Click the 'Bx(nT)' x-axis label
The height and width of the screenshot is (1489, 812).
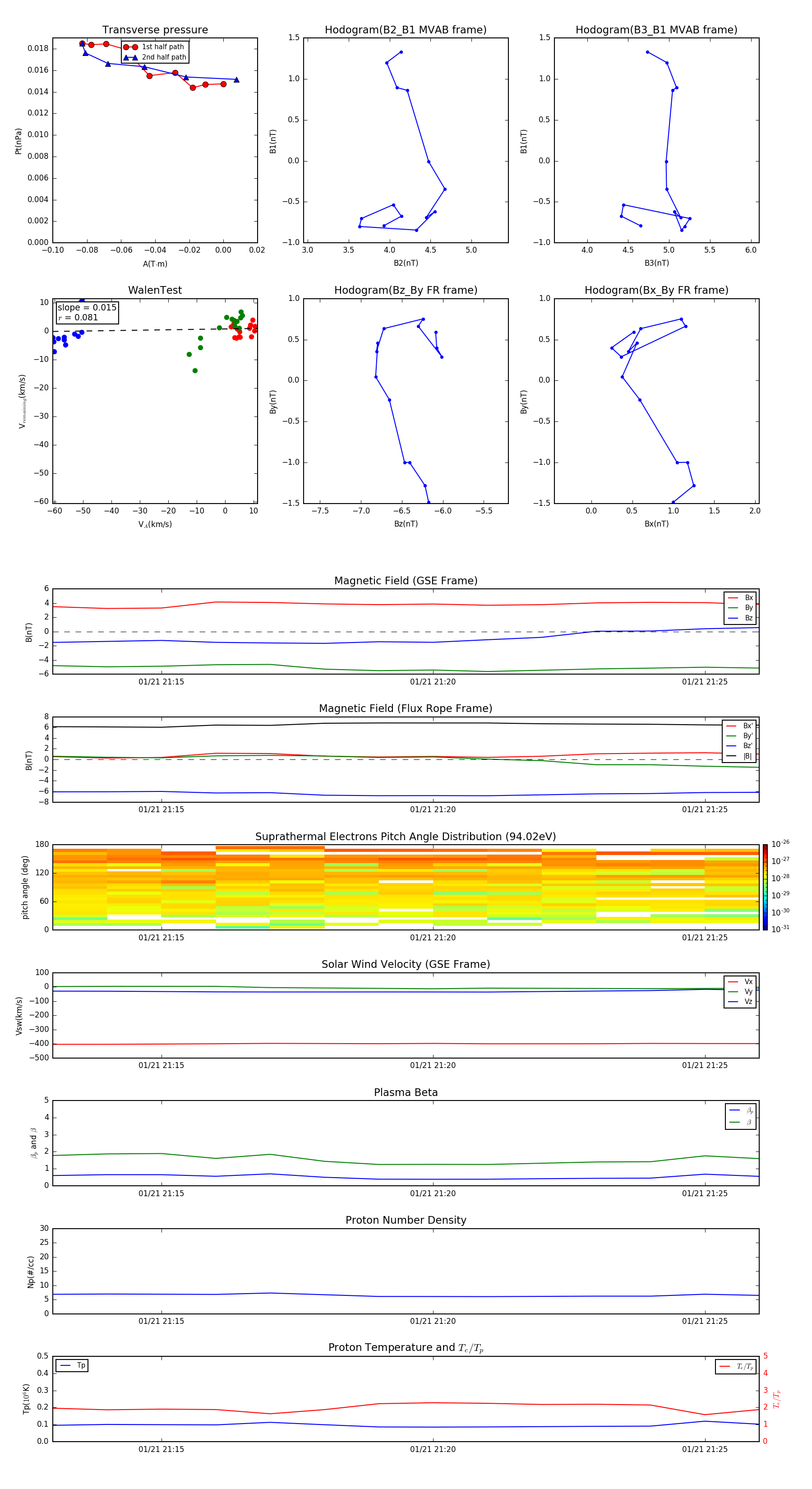pyautogui.click(x=656, y=524)
